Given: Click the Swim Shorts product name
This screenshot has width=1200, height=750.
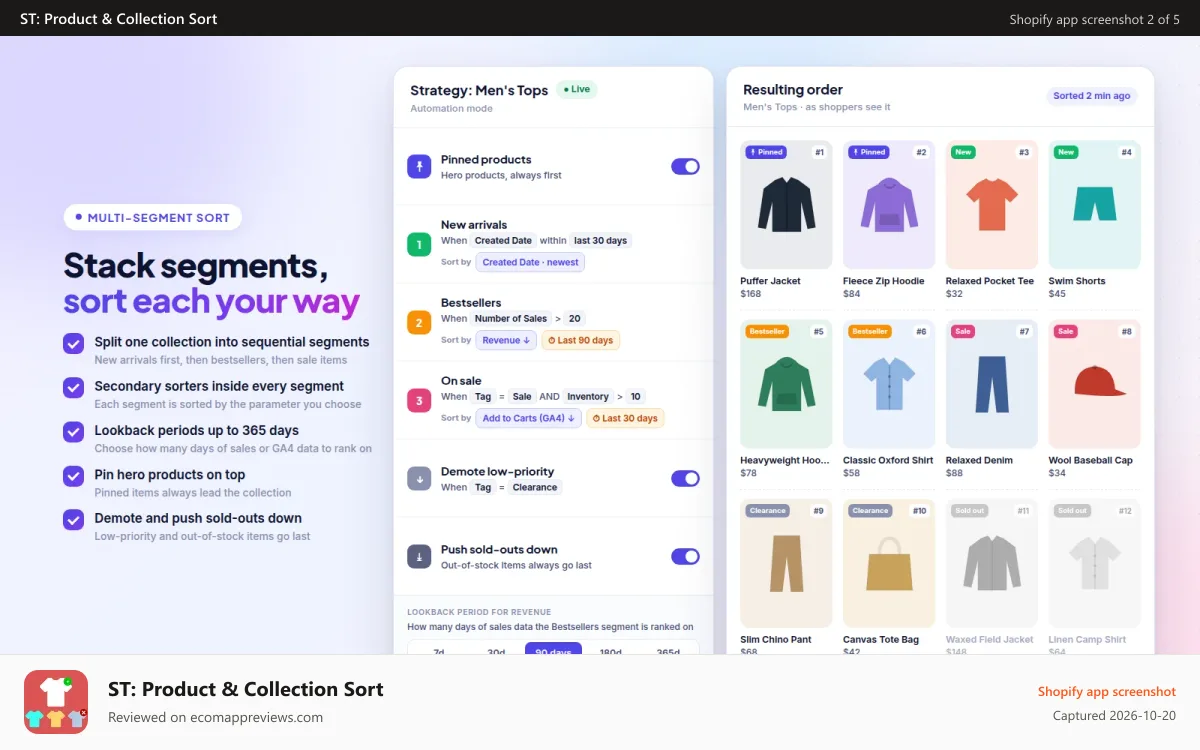Looking at the screenshot, I should [x=1077, y=281].
